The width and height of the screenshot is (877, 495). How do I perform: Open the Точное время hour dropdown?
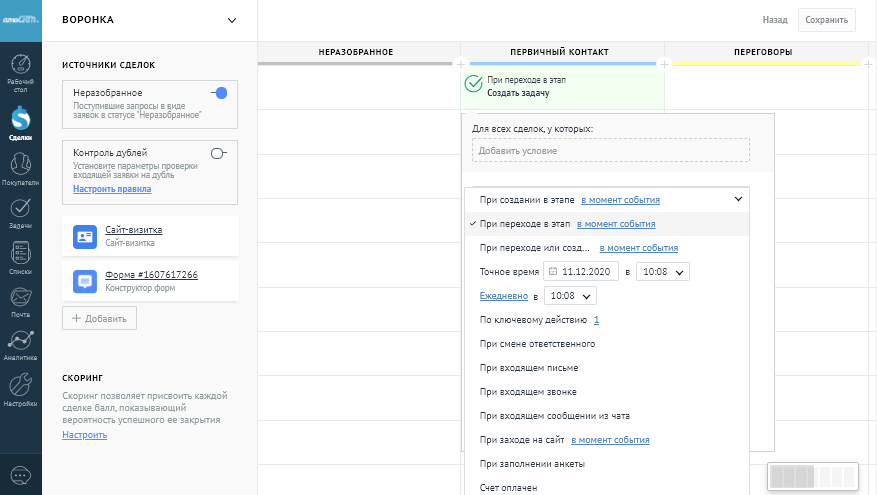pyautogui.click(x=662, y=272)
